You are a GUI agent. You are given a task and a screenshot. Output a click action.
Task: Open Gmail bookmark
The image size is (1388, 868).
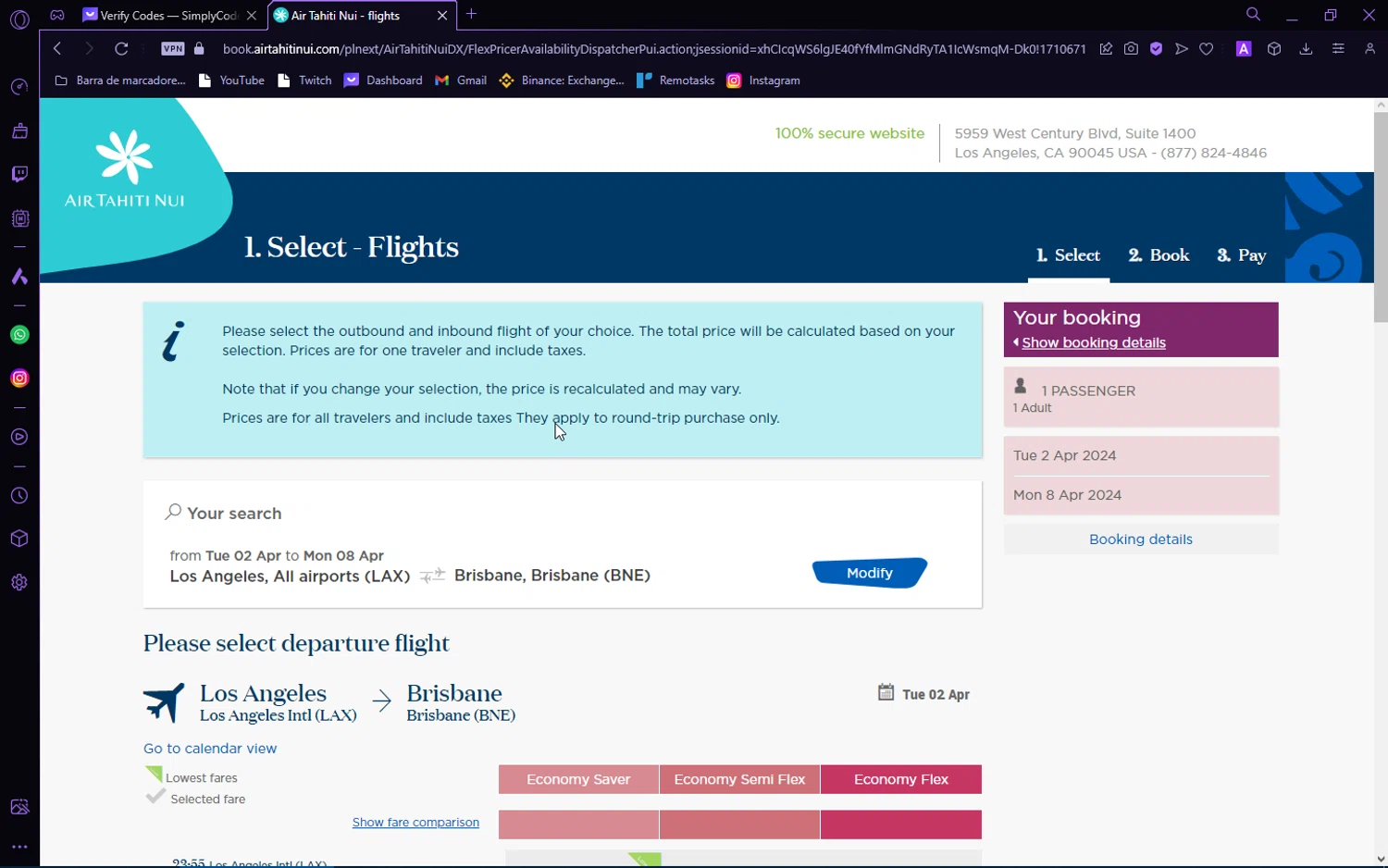pos(461,81)
